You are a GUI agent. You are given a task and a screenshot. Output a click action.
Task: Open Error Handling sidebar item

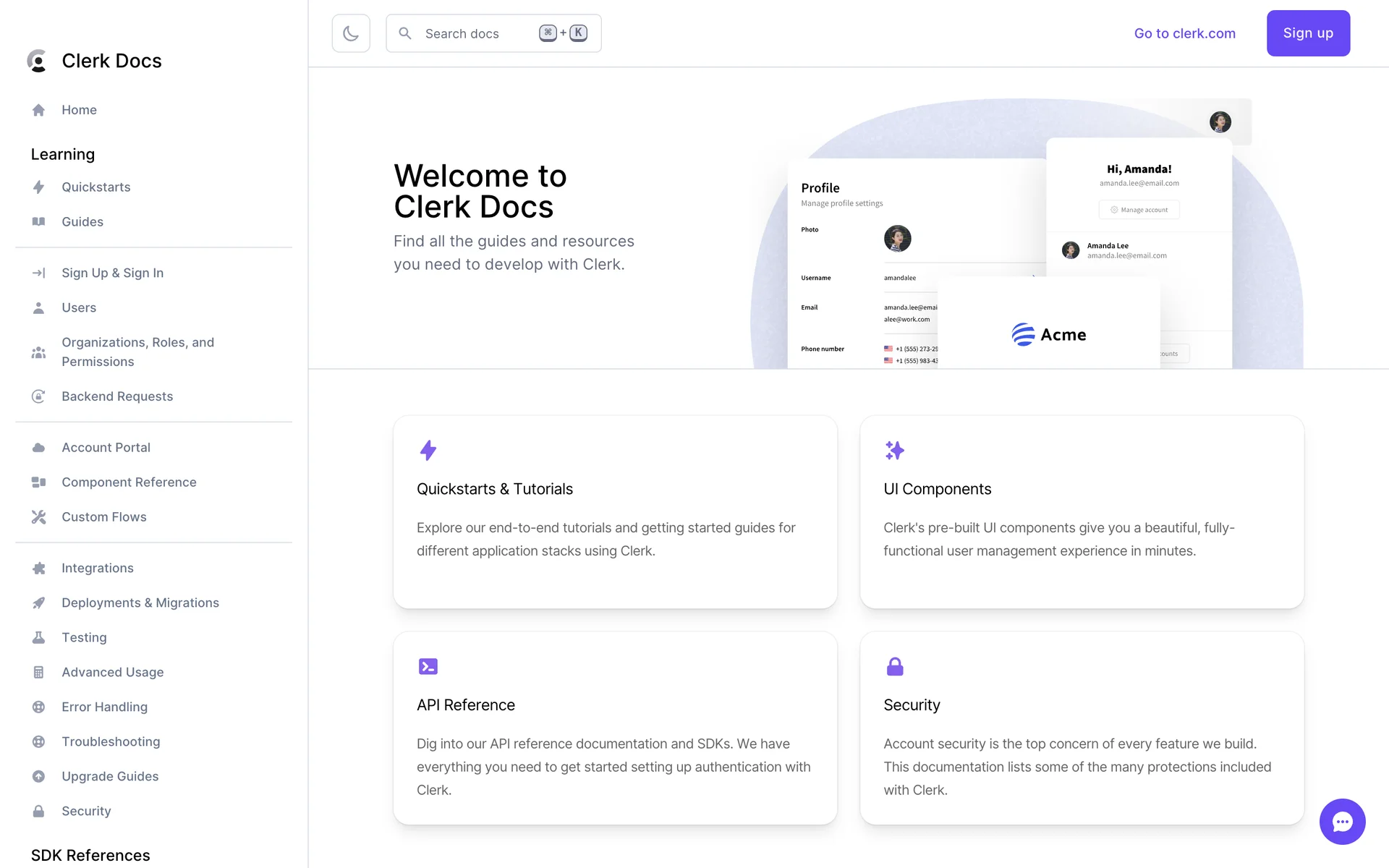click(x=104, y=707)
